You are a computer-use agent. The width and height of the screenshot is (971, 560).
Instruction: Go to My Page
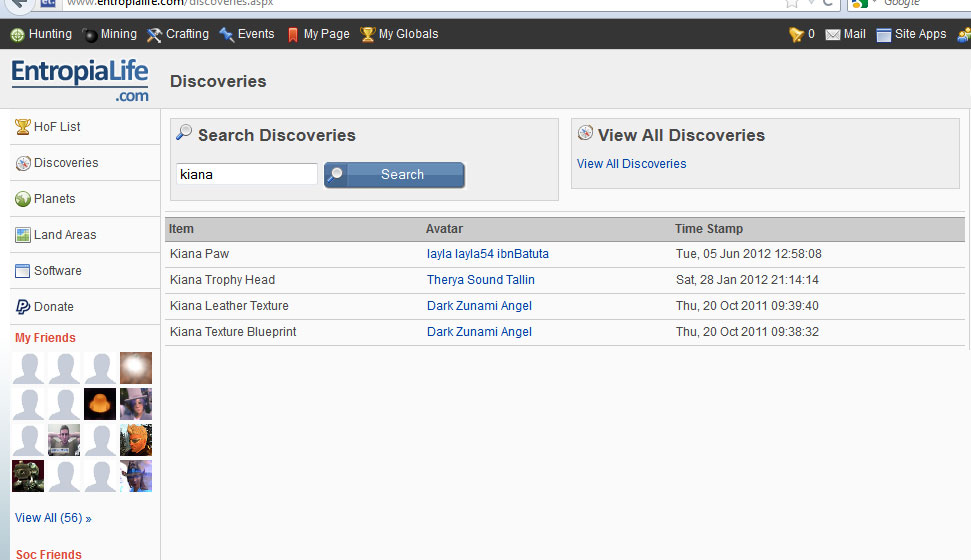coord(326,34)
